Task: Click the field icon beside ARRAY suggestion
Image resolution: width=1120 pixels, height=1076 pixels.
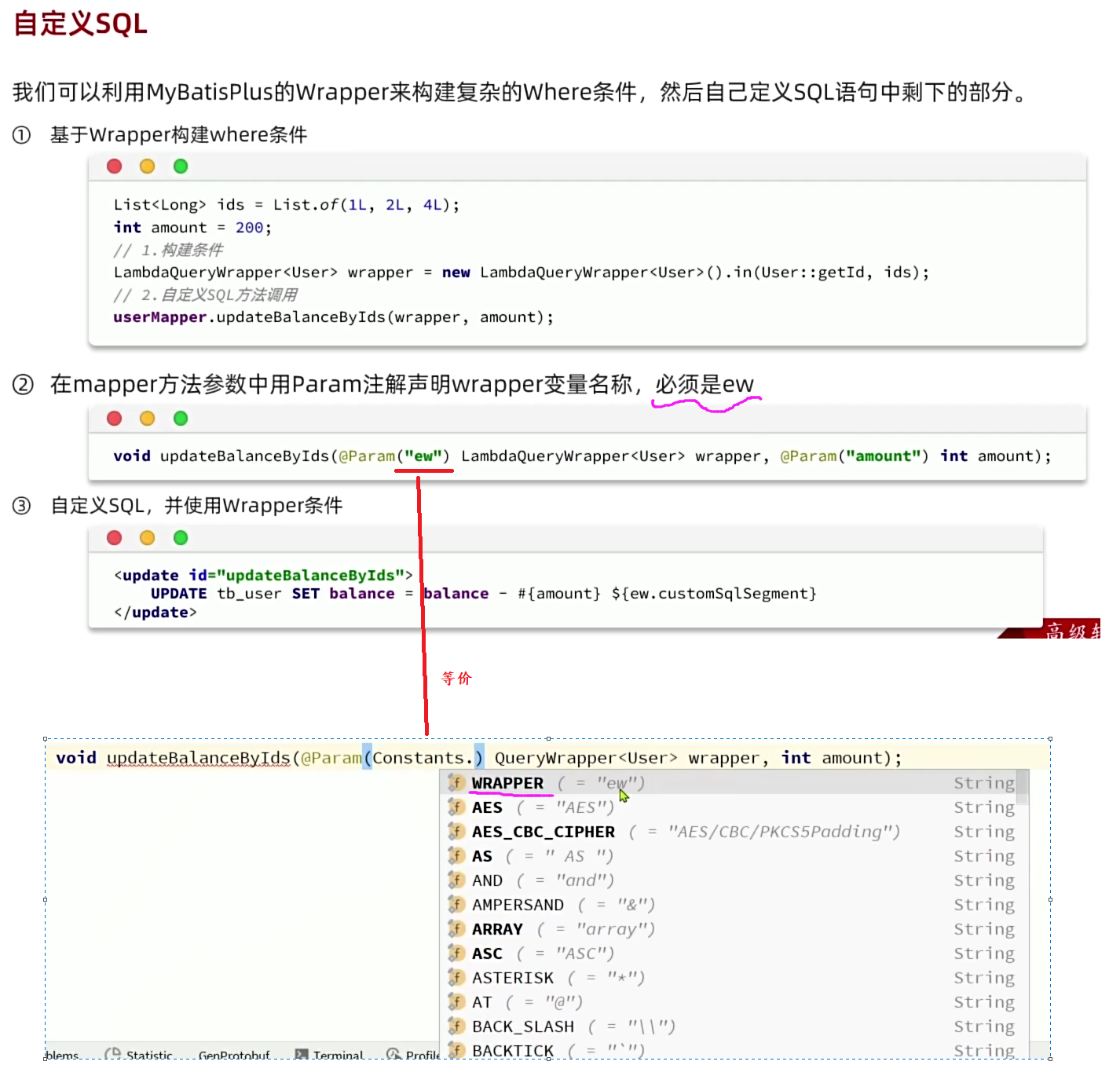Action: [456, 929]
